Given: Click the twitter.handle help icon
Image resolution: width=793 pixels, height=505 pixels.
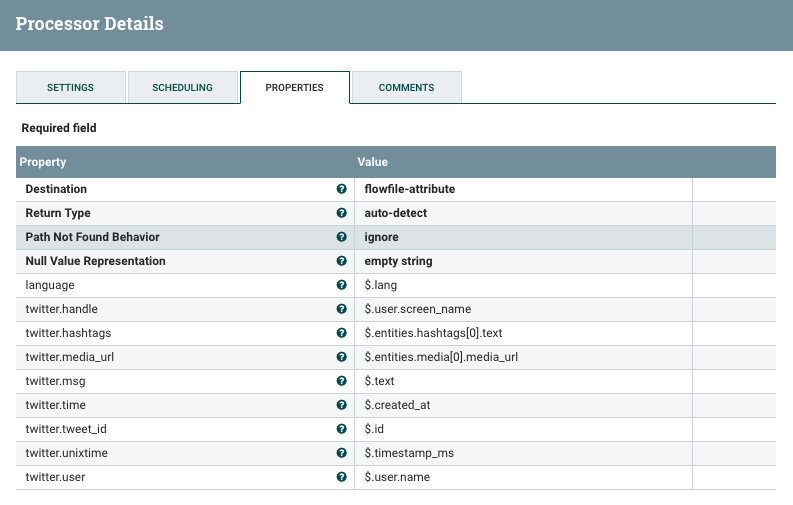Looking at the screenshot, I should click(x=342, y=309).
